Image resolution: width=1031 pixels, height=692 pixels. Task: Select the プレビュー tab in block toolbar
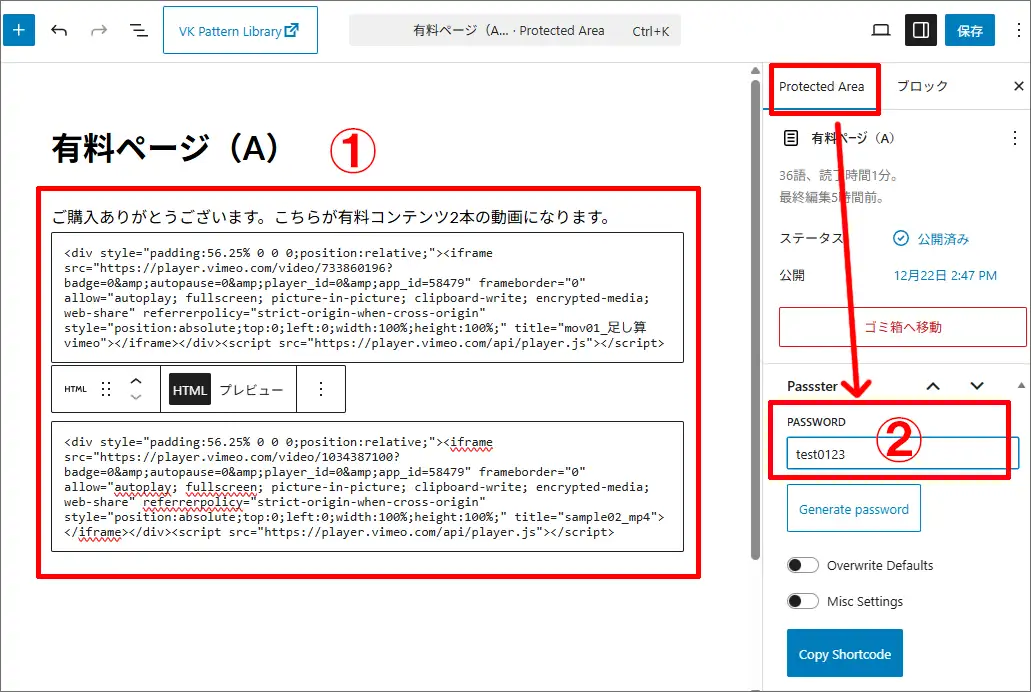252,390
